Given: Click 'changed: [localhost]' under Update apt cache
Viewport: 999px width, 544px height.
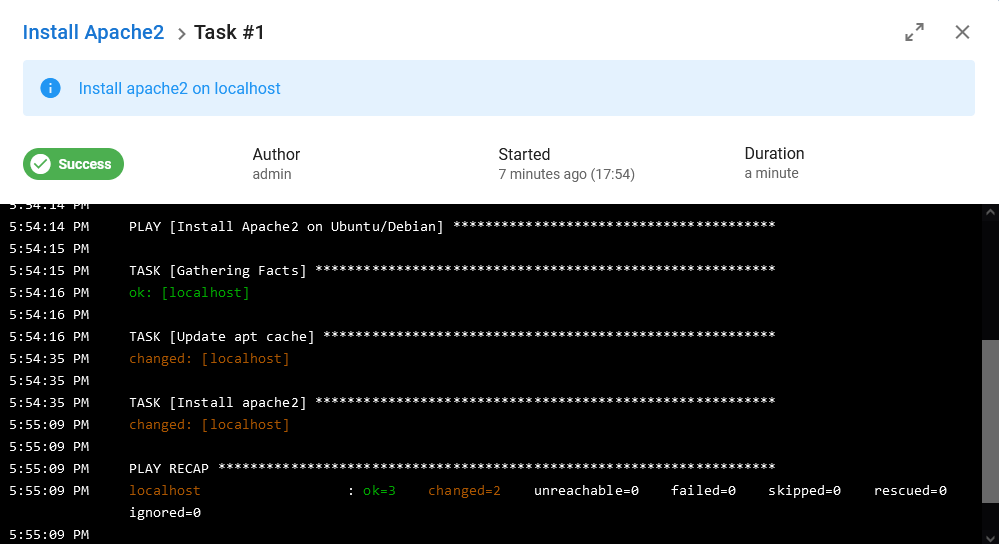Looking at the screenshot, I should [x=209, y=359].
